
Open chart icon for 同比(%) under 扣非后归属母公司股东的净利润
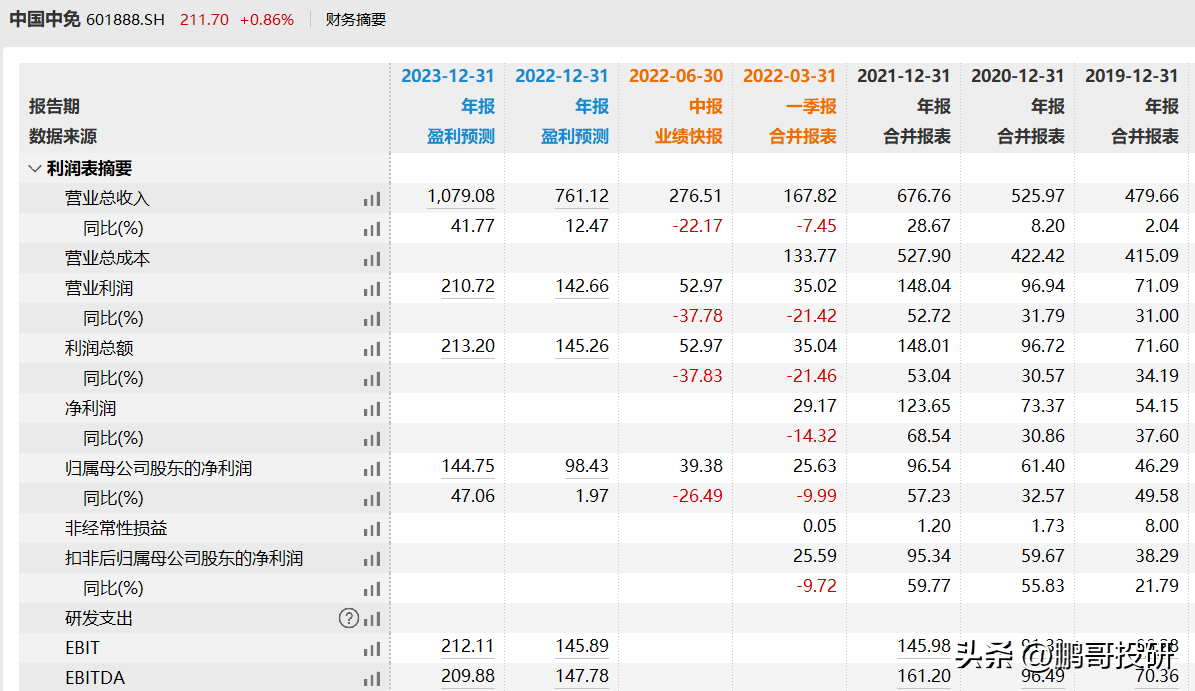372,590
